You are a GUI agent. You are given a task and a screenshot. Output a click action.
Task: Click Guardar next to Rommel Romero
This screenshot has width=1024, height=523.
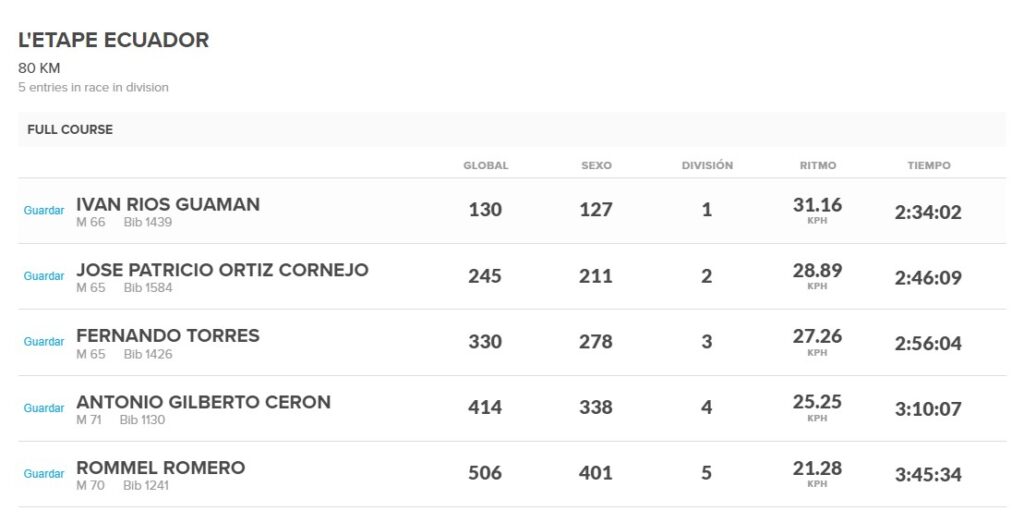pyautogui.click(x=44, y=474)
